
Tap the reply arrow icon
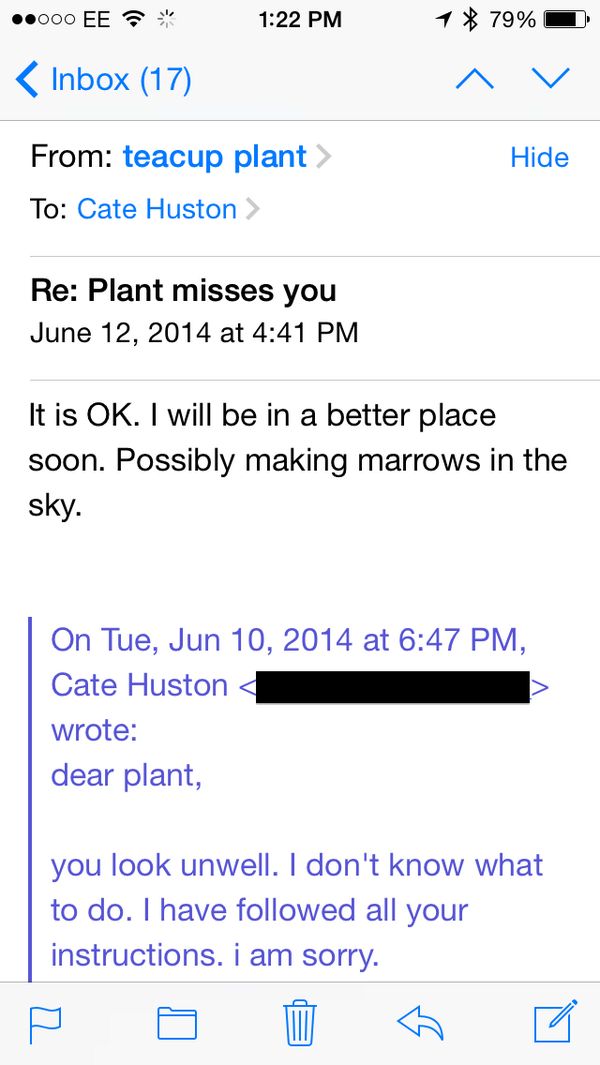pyautogui.click(x=420, y=1021)
